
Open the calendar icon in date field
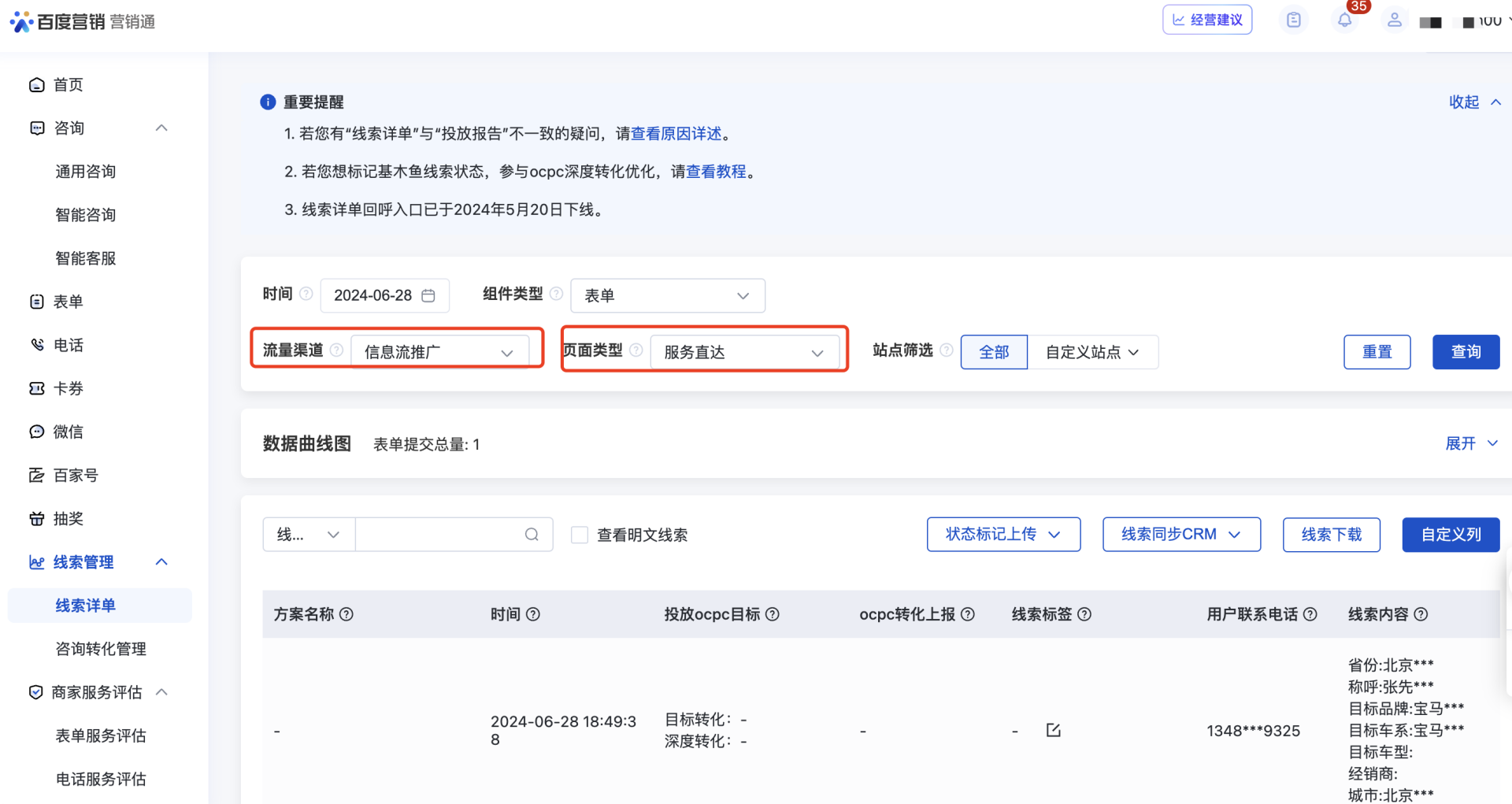[428, 295]
